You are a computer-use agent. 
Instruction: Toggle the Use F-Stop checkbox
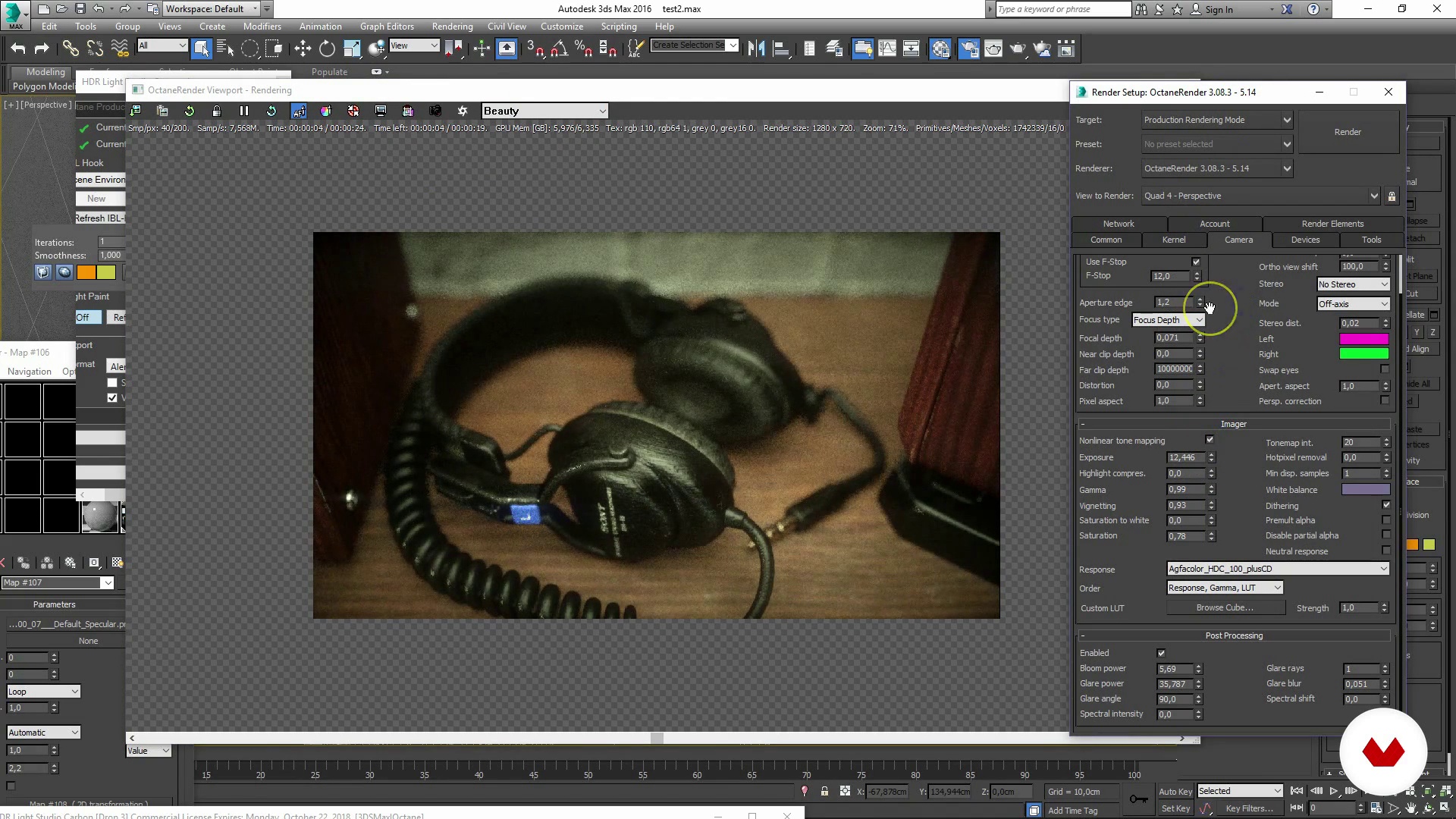(x=1196, y=262)
